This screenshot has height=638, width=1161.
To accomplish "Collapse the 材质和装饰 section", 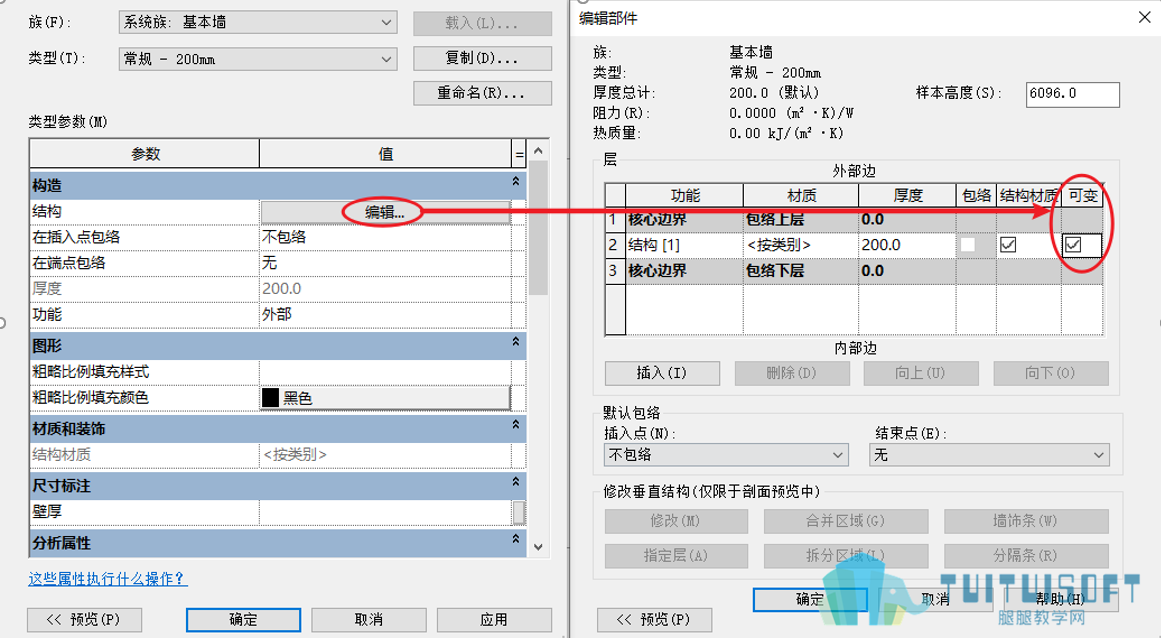I will tap(516, 425).
